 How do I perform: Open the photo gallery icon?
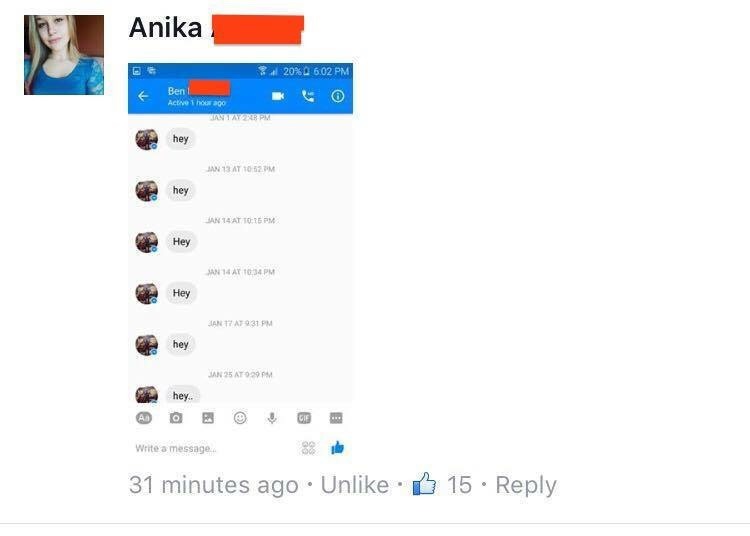(x=208, y=418)
